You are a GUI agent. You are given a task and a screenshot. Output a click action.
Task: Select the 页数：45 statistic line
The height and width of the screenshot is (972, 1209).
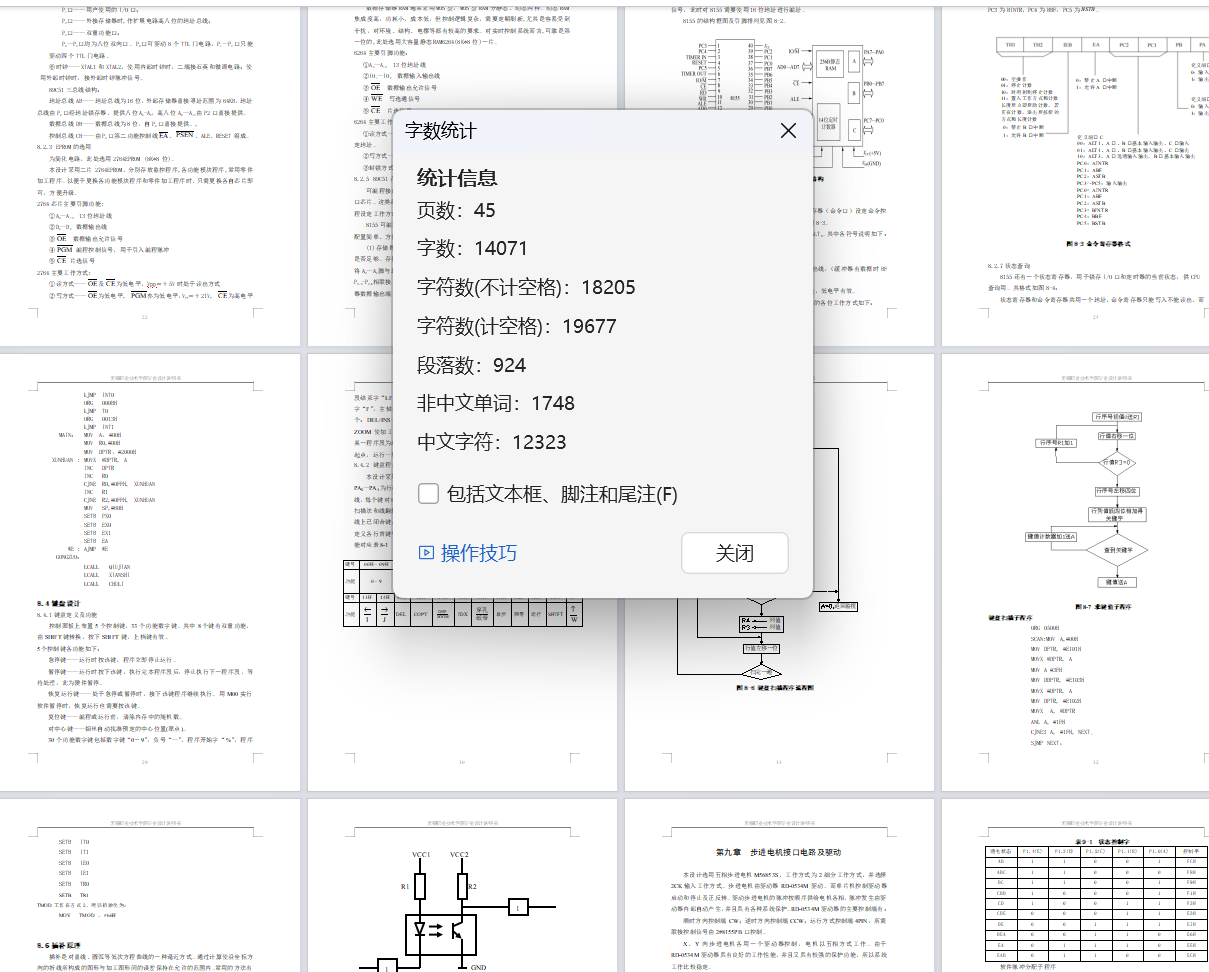coord(456,210)
